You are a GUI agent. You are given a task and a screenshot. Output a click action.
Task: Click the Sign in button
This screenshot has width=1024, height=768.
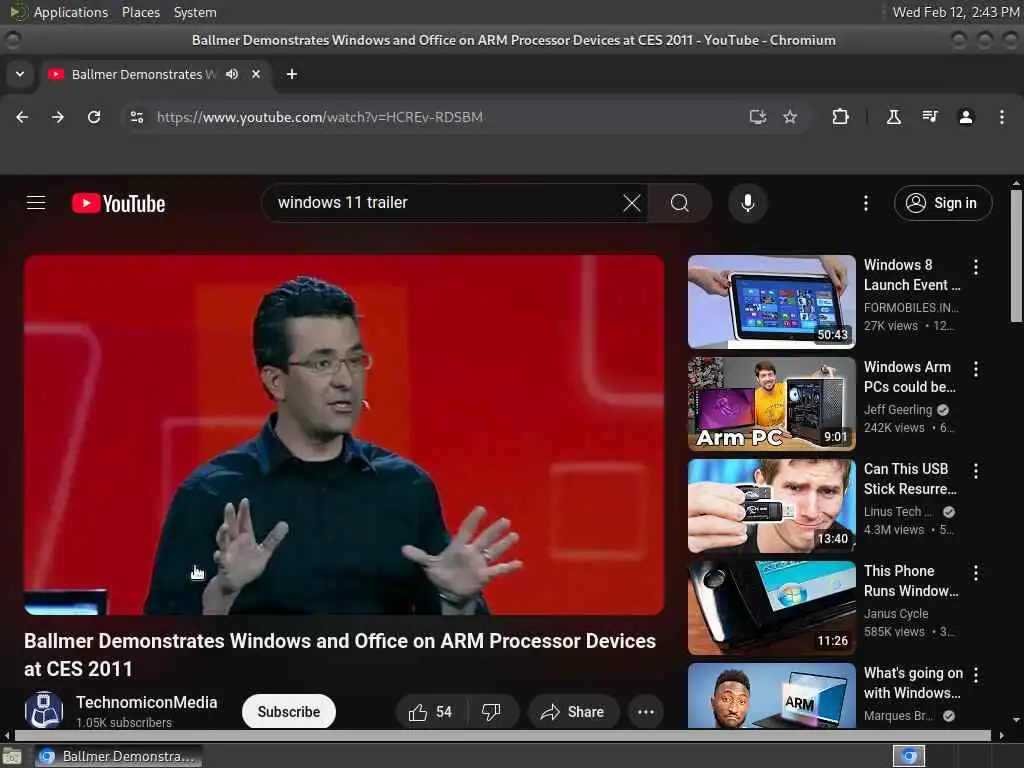click(x=942, y=203)
